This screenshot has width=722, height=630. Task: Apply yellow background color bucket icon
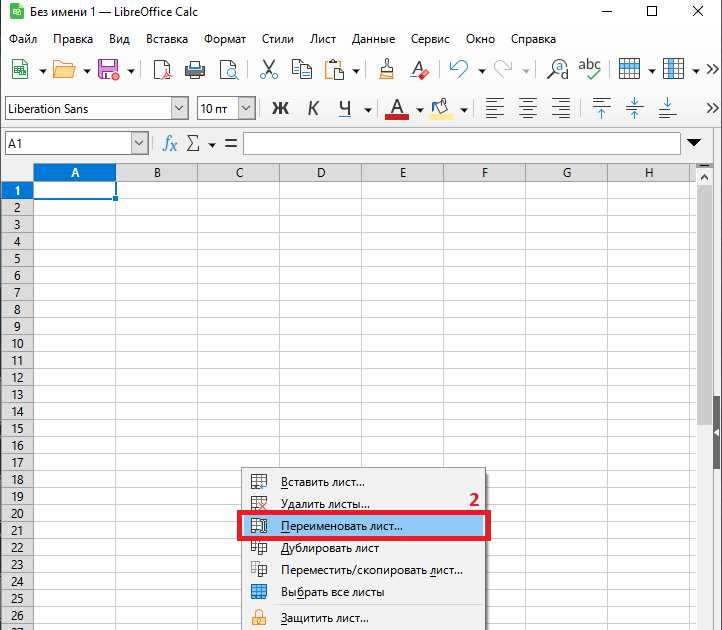click(x=441, y=109)
